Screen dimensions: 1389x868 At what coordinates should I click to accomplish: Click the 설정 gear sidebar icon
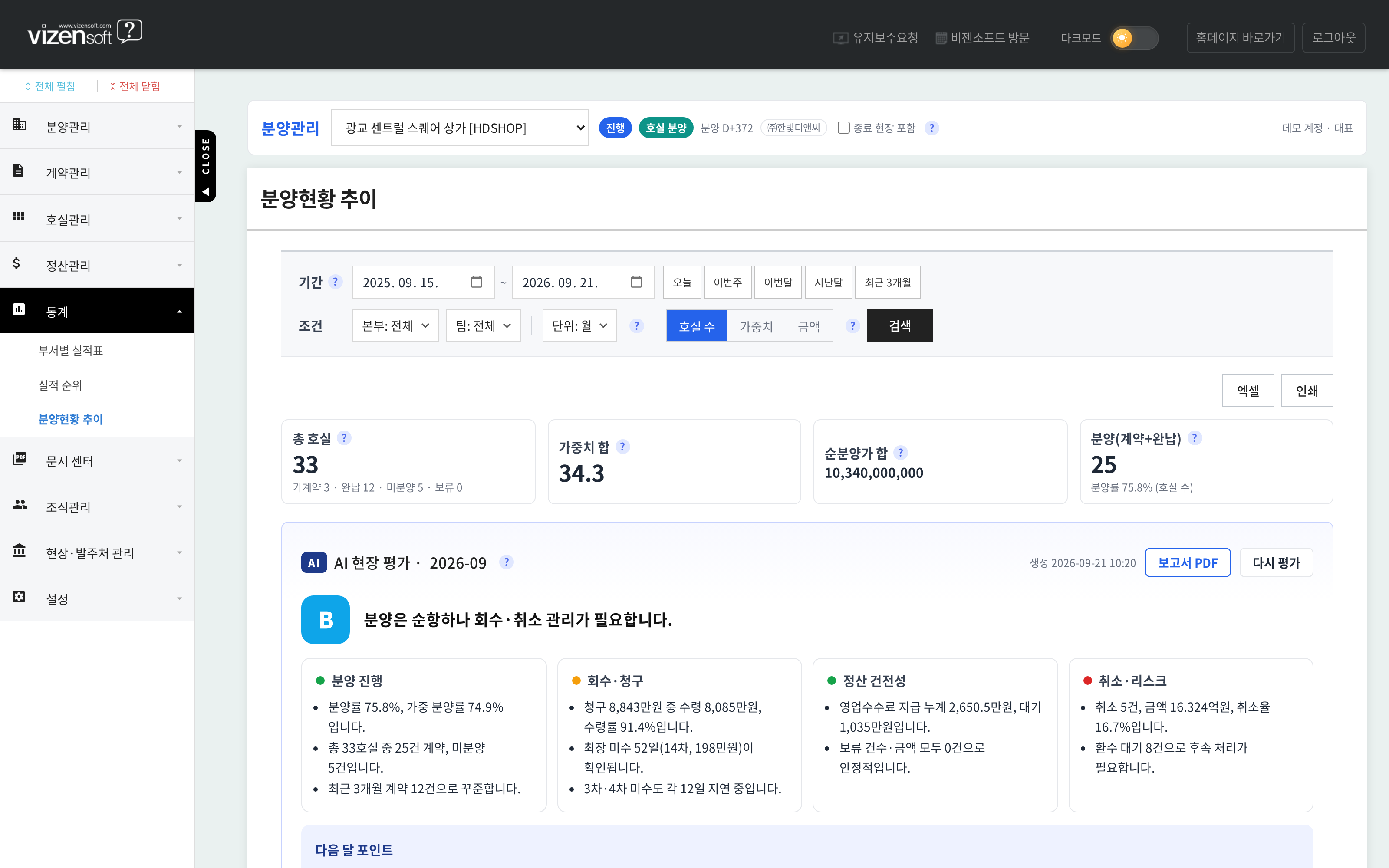[x=19, y=596]
